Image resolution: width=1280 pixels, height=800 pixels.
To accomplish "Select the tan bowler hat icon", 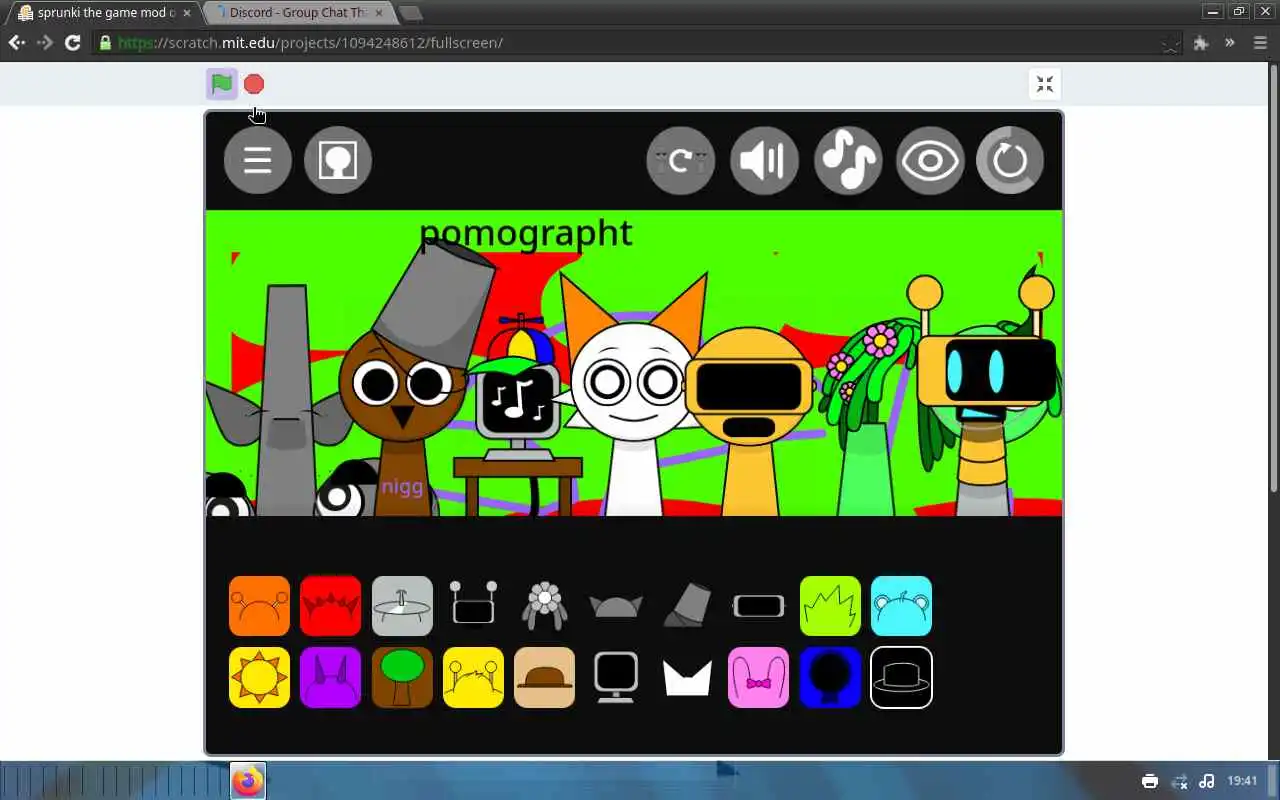I will (x=545, y=677).
